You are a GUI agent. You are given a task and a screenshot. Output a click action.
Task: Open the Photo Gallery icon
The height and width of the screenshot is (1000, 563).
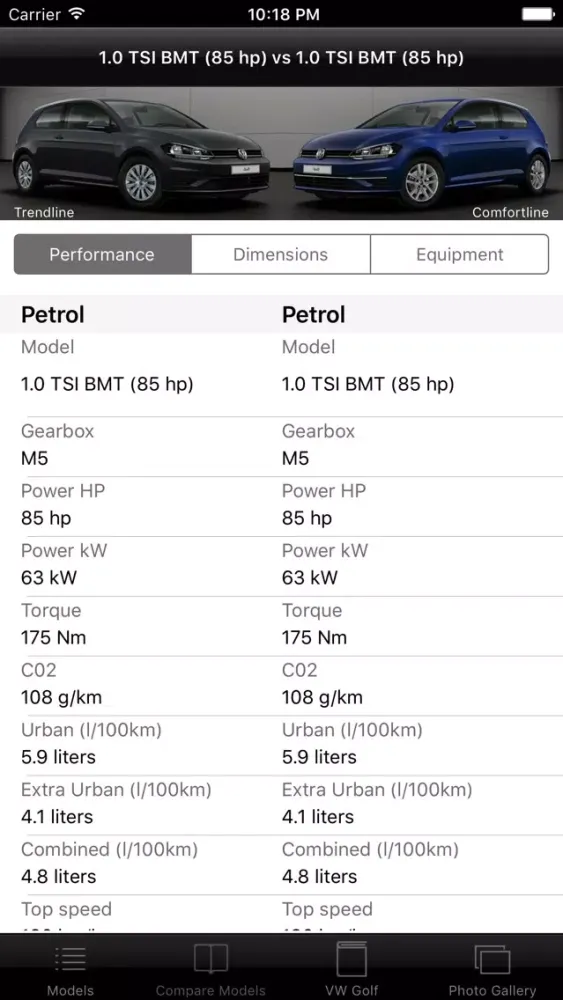[492, 960]
